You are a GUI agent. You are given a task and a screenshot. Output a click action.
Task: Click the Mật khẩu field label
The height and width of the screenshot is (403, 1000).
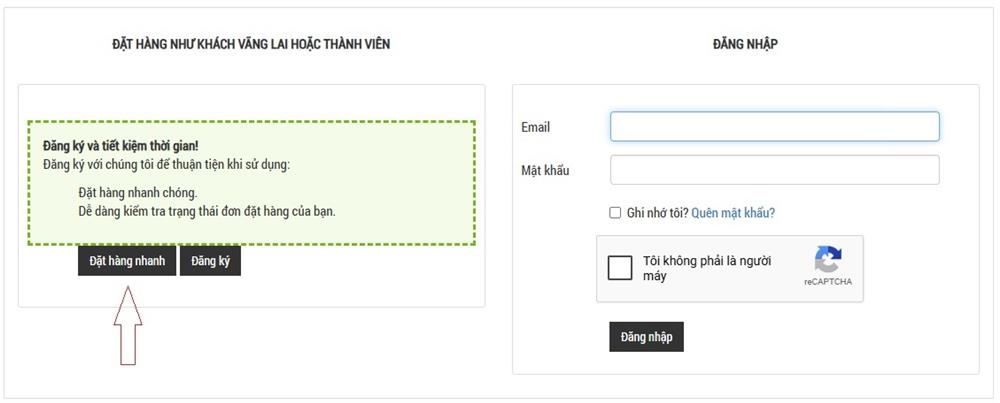545,170
